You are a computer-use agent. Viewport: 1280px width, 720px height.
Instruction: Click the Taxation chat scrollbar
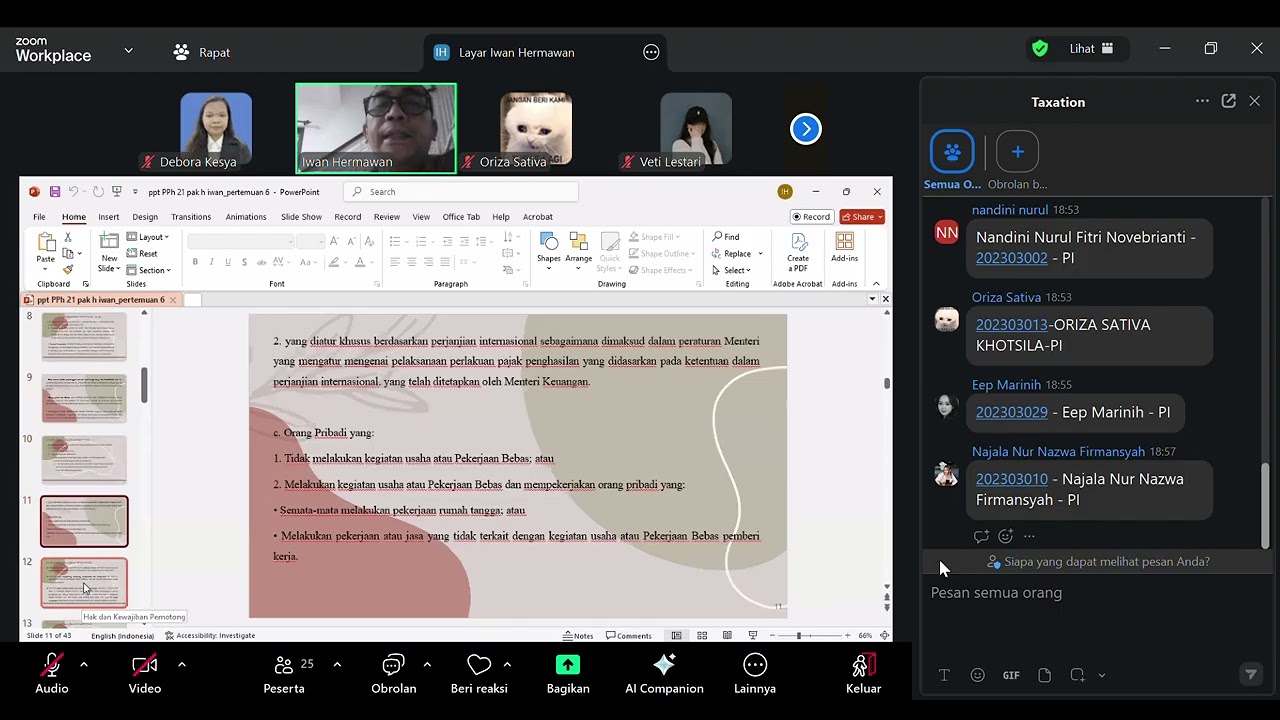(1265, 506)
